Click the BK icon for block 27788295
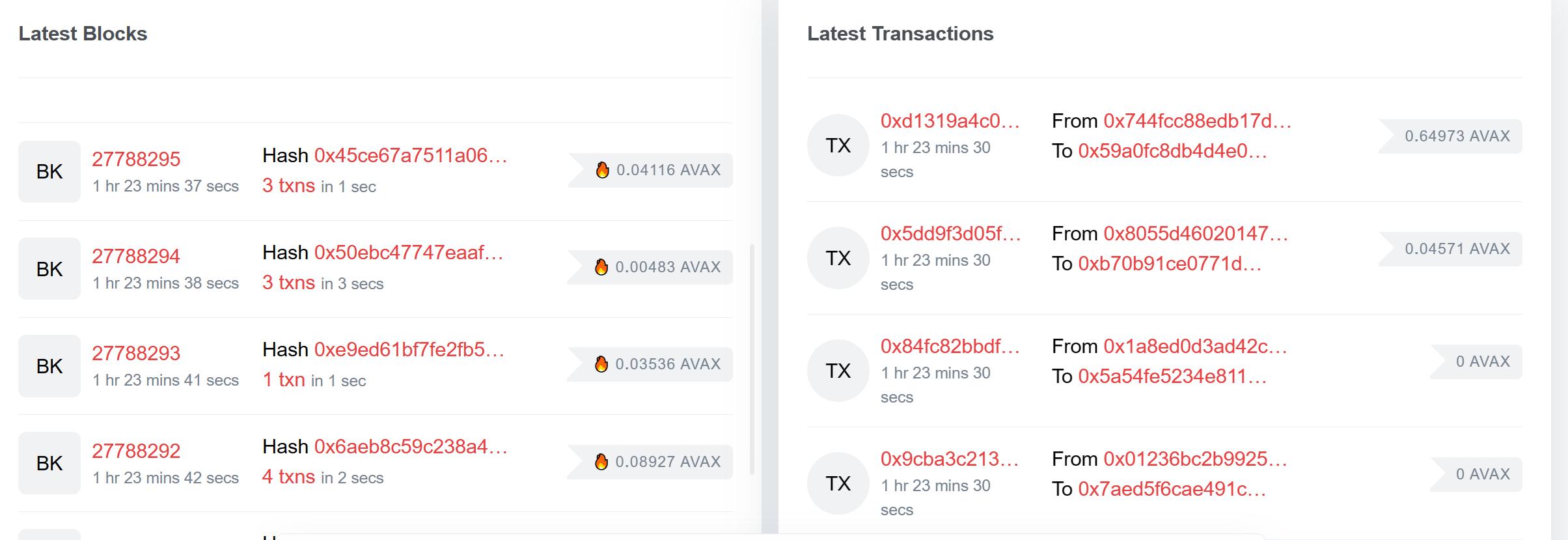Viewport: 1568px width, 540px height. point(49,171)
